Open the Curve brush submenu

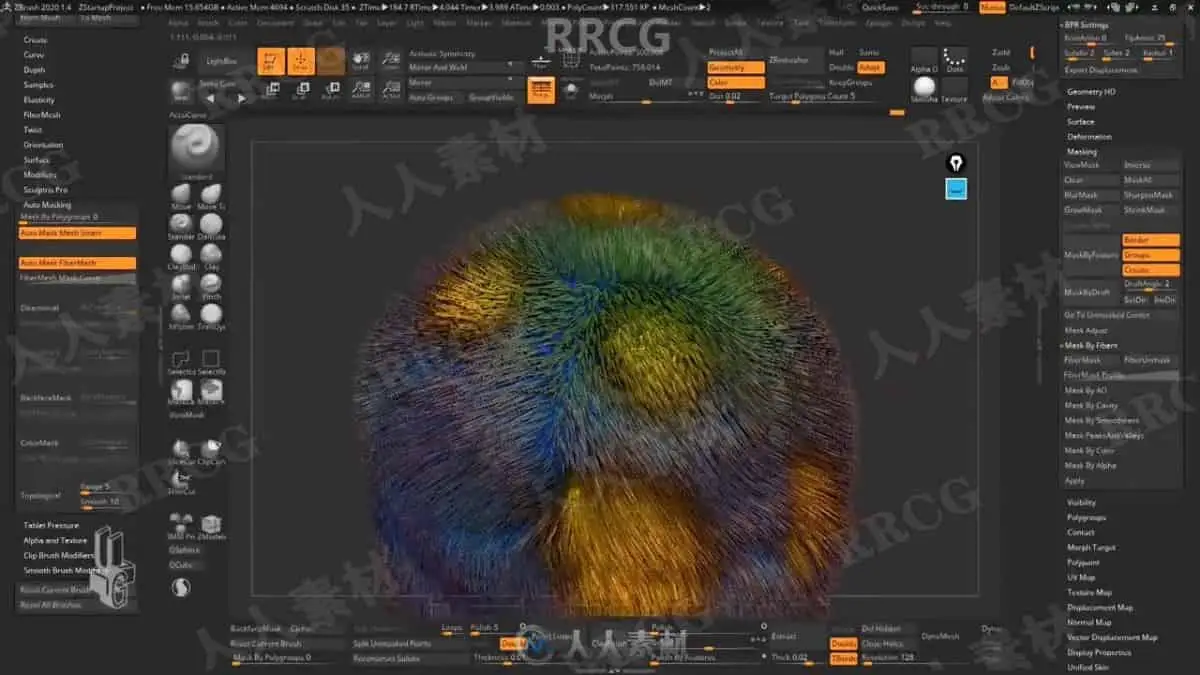click(x=34, y=54)
